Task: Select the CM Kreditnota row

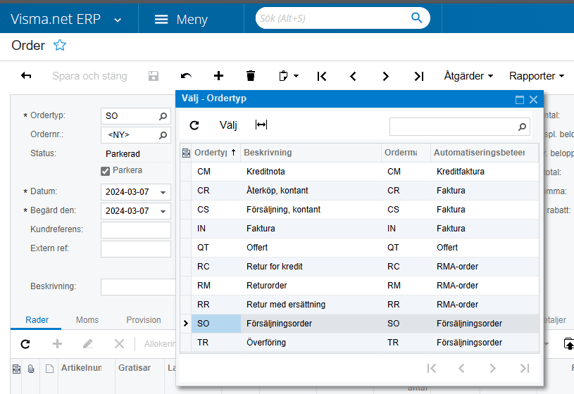Action: [359, 172]
